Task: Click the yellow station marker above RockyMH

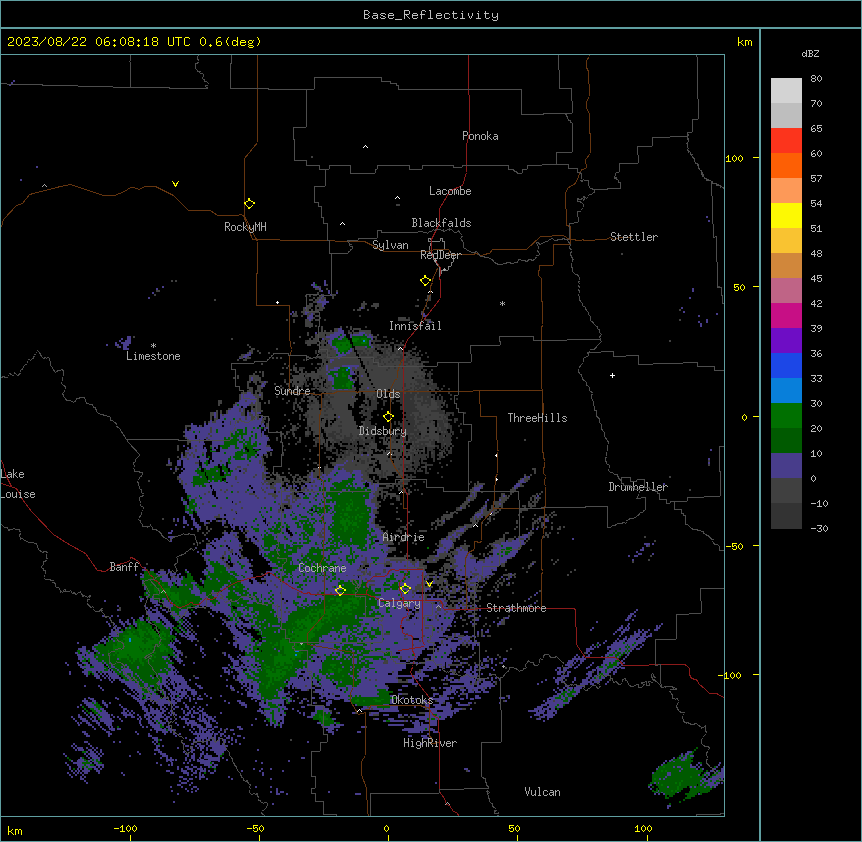Action: point(249,203)
